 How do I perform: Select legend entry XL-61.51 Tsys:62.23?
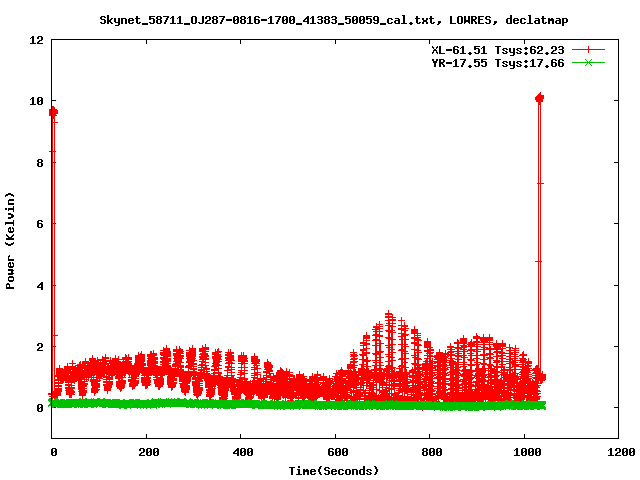[x=498, y=50]
